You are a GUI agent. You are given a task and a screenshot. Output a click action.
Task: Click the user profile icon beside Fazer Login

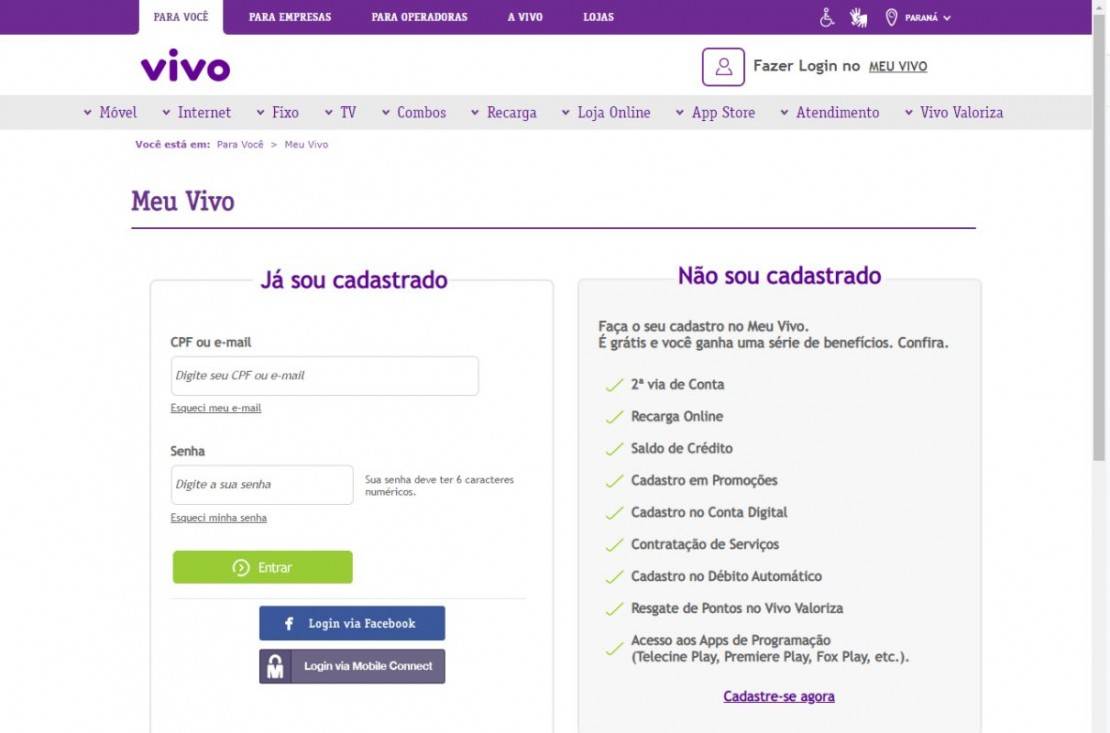tap(723, 65)
